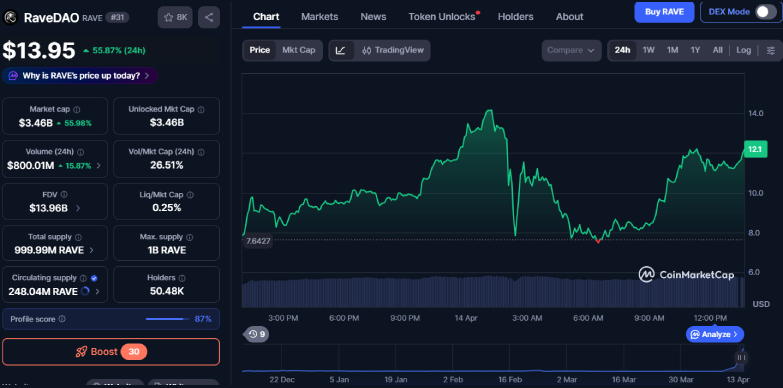Expand Circulating supply details chevron
The height and width of the screenshot is (388, 783).
pos(97,292)
